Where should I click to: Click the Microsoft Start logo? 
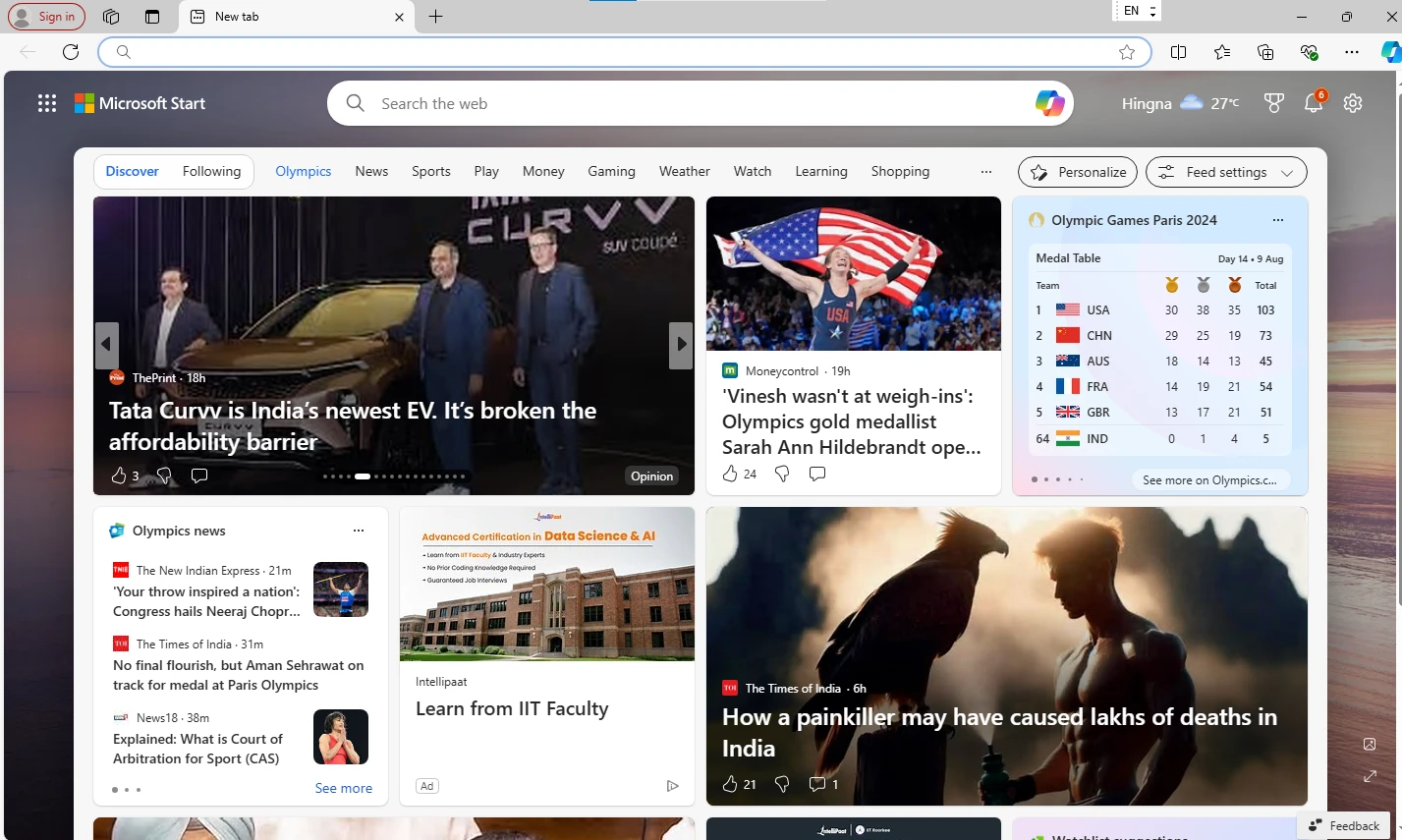tap(140, 103)
